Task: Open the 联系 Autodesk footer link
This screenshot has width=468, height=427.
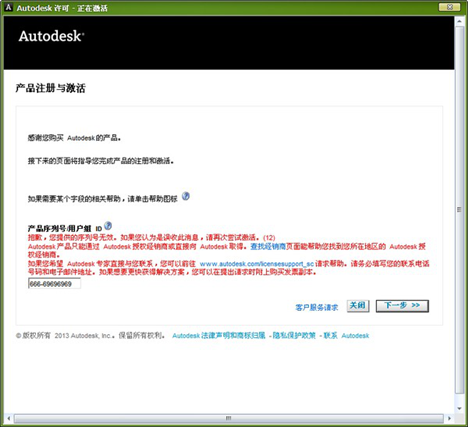Action: coord(346,335)
